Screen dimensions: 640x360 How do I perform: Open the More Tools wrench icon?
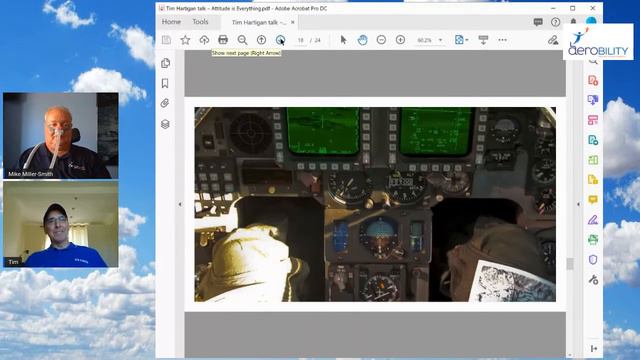[593, 280]
